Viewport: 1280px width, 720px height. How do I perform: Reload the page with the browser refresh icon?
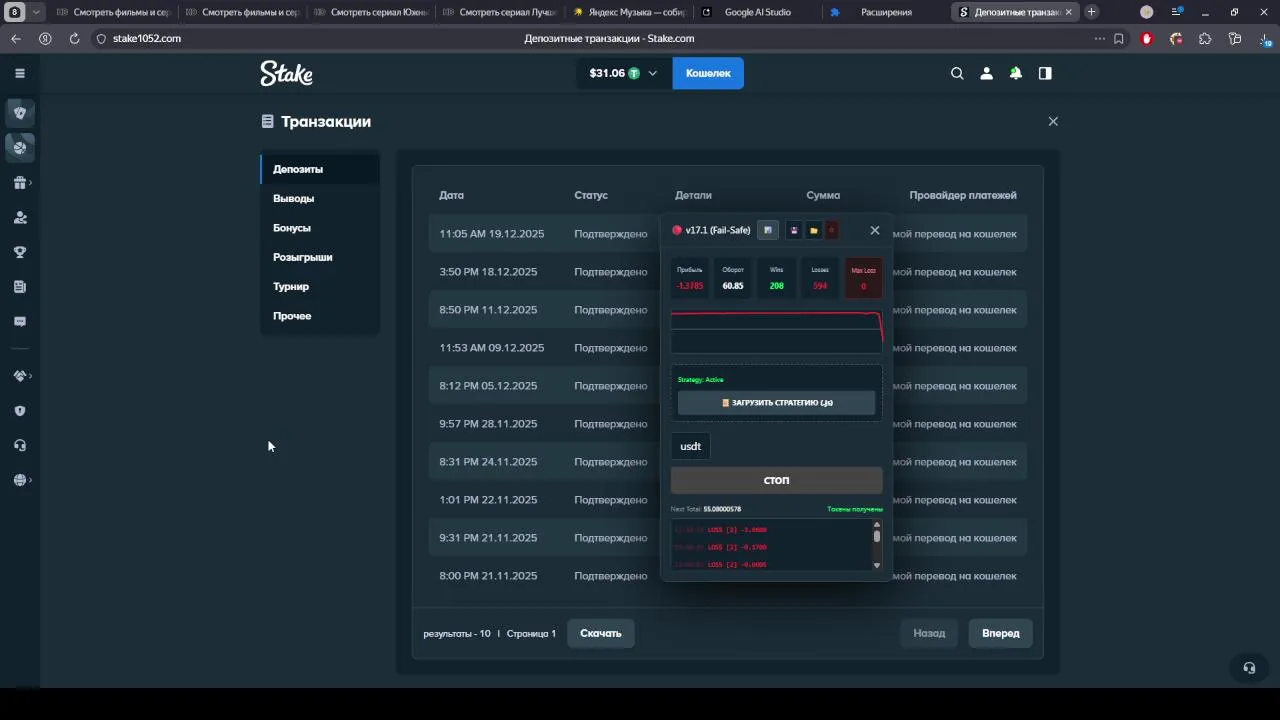(x=74, y=38)
